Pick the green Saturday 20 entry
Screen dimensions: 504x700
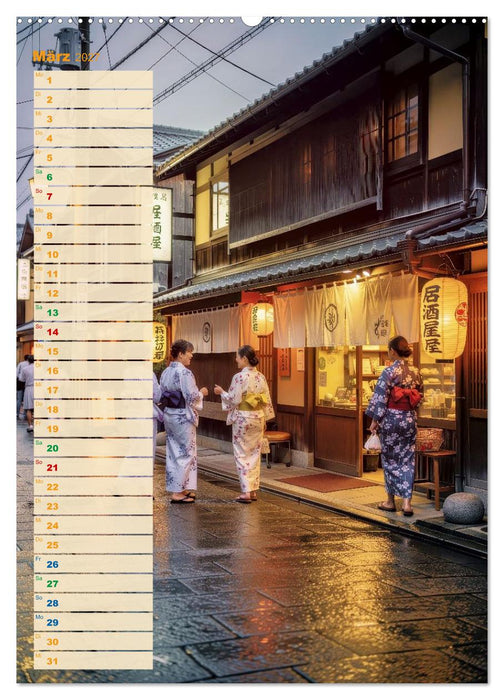93,448
